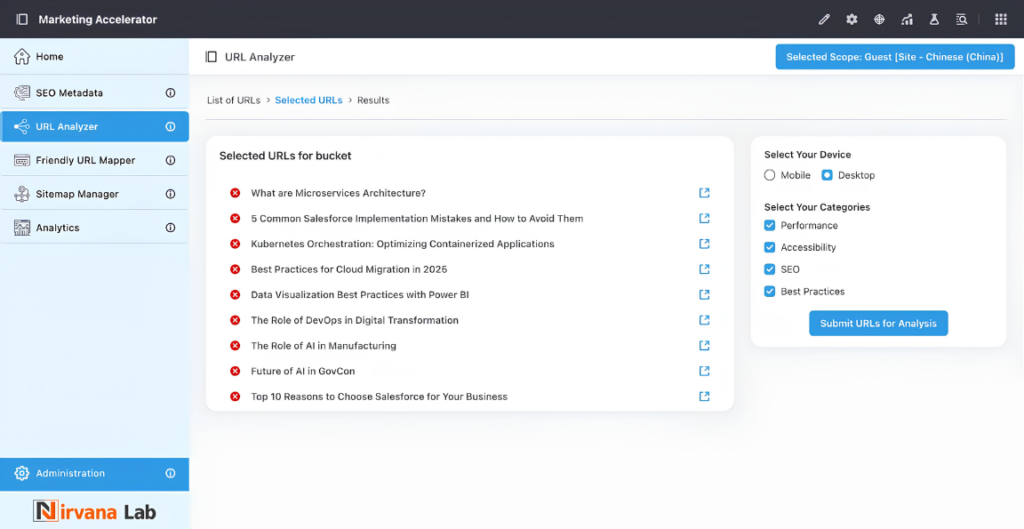The width and height of the screenshot is (1024, 529).
Task: Click the panel icon next to the URL Analyzer title
Action: 211,57
